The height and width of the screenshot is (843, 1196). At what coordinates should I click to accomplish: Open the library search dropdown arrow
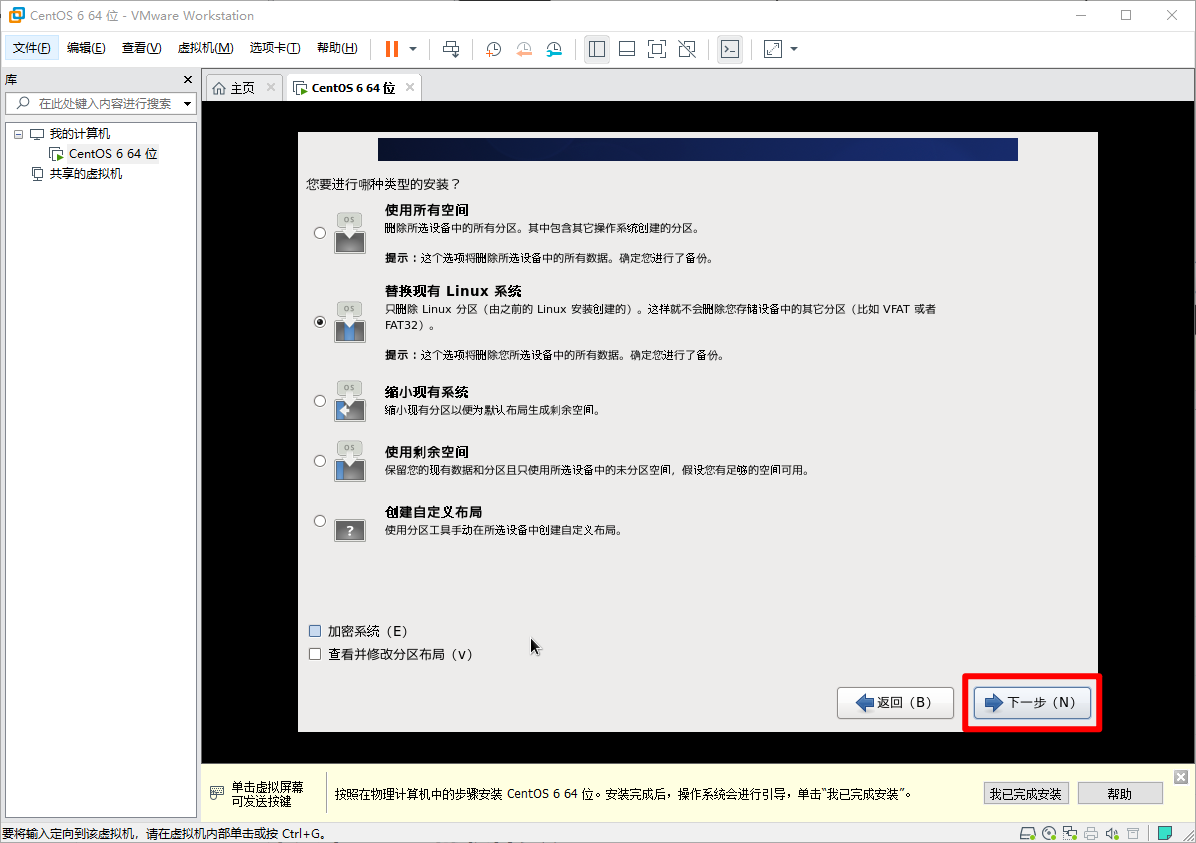pos(188,104)
